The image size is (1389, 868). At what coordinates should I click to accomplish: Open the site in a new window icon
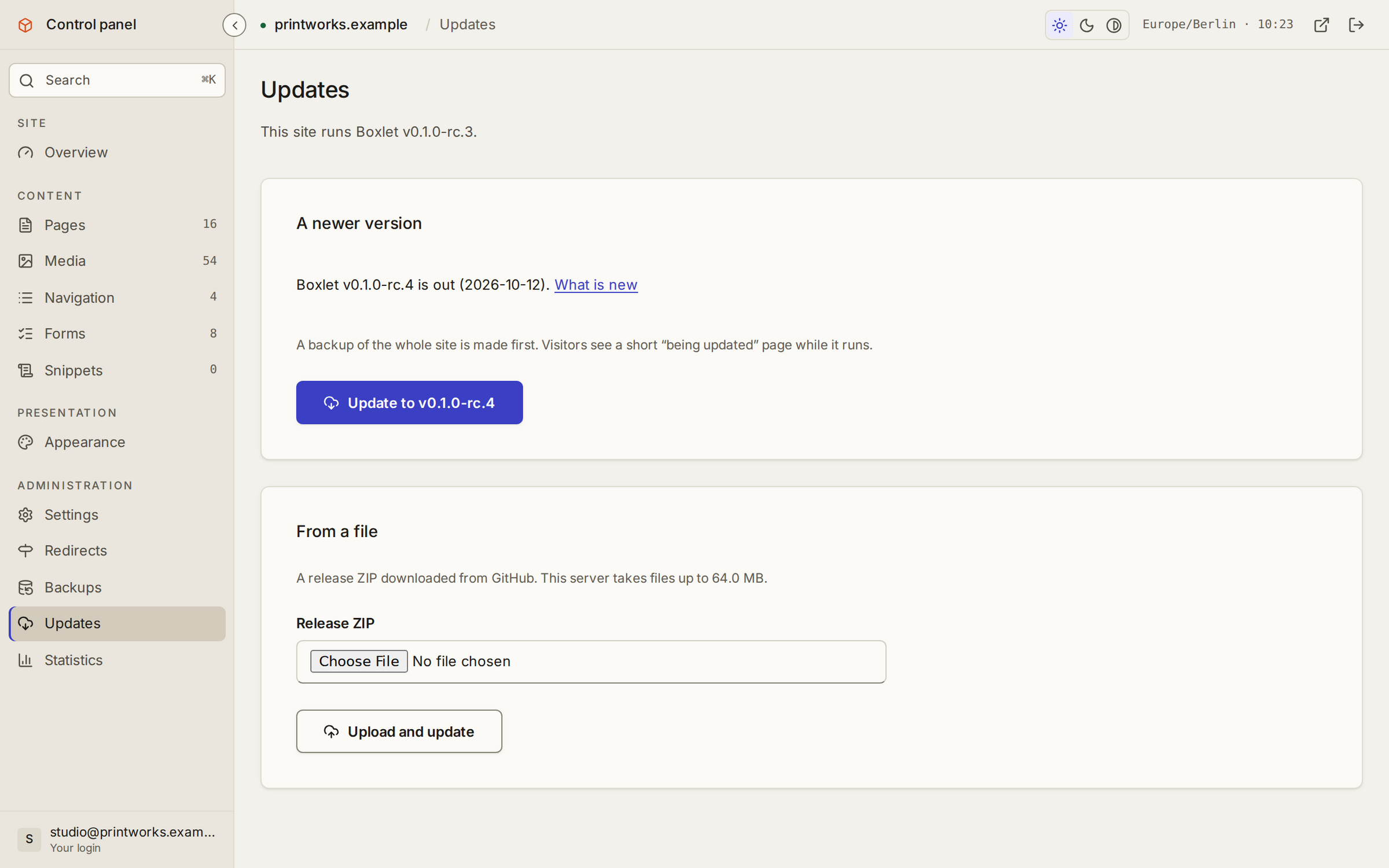tap(1322, 25)
